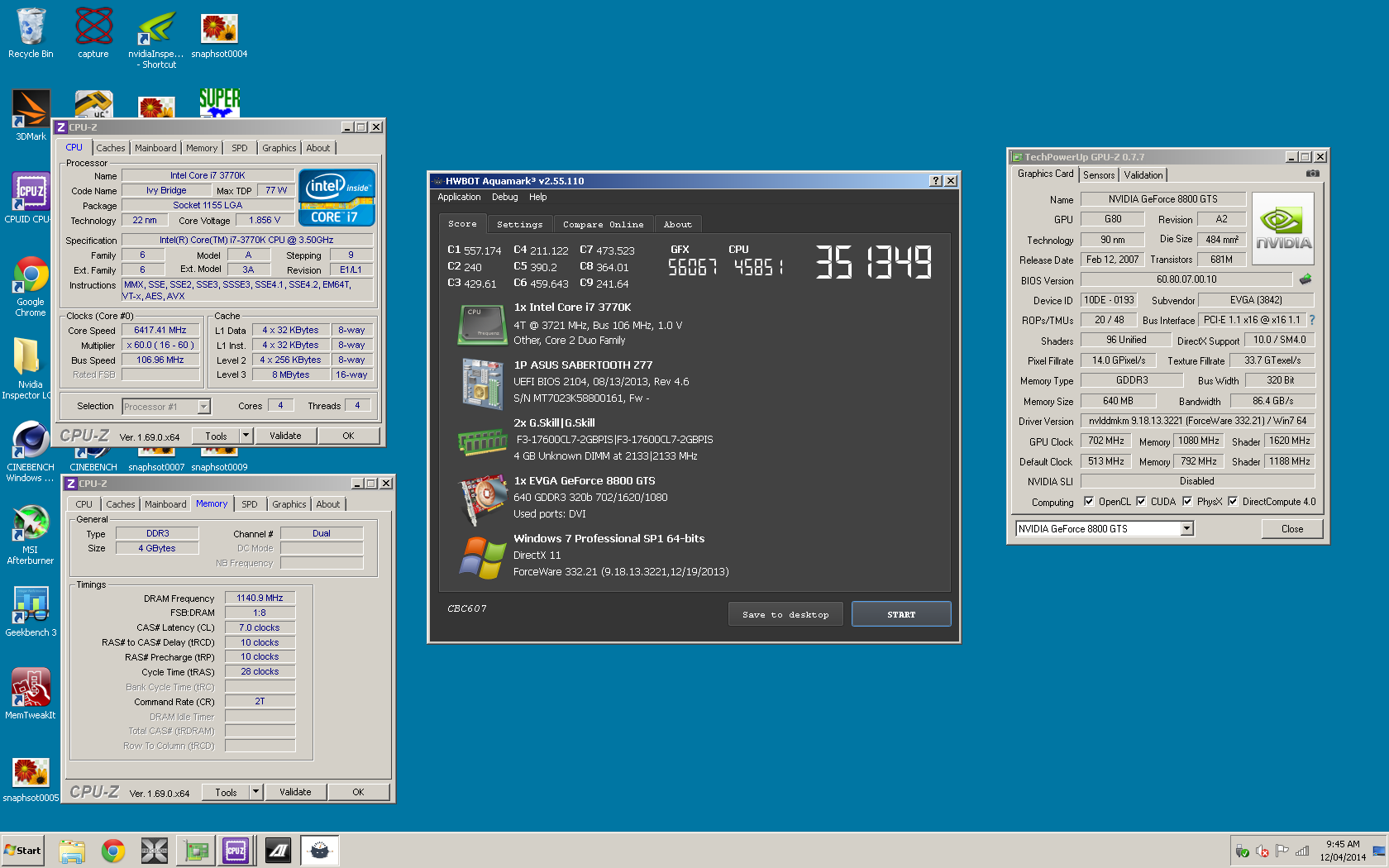
Task: Expand the Tools dropdown arrow in upper CPU-Z
Action: (x=246, y=436)
